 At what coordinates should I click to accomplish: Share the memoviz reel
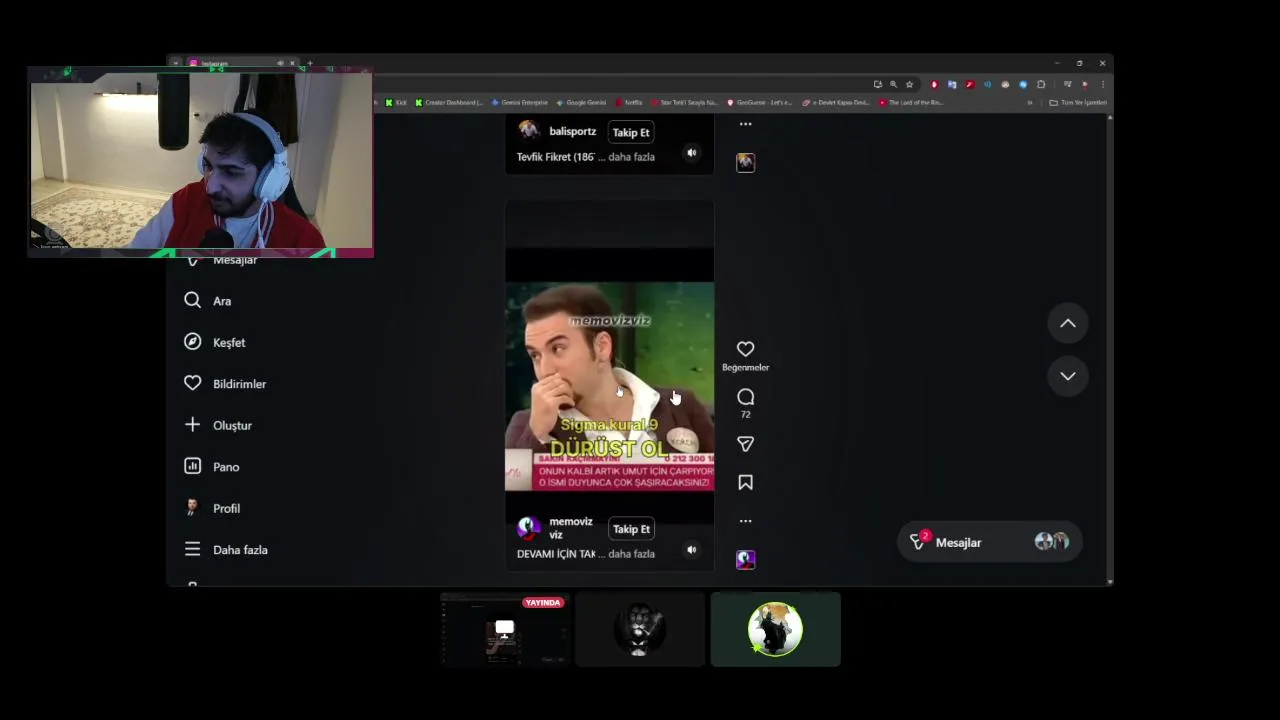(x=745, y=444)
